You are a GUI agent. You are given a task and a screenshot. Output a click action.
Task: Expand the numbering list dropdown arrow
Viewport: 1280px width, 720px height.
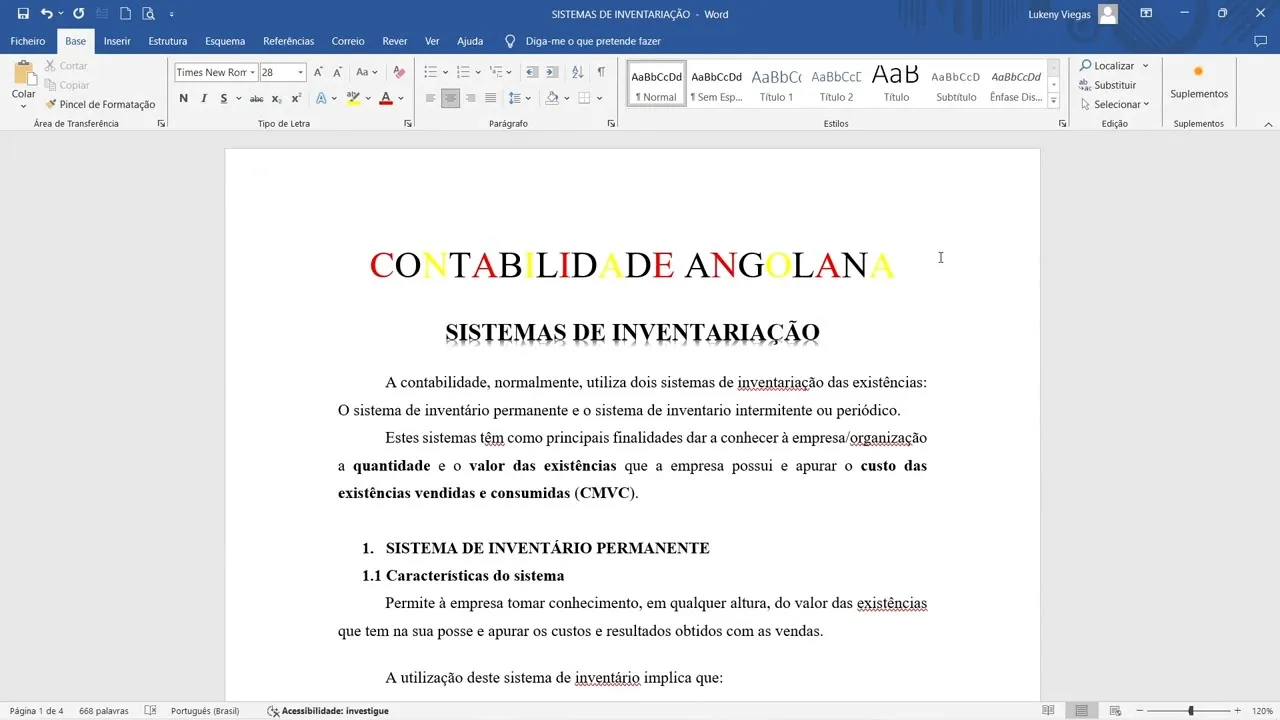(478, 72)
